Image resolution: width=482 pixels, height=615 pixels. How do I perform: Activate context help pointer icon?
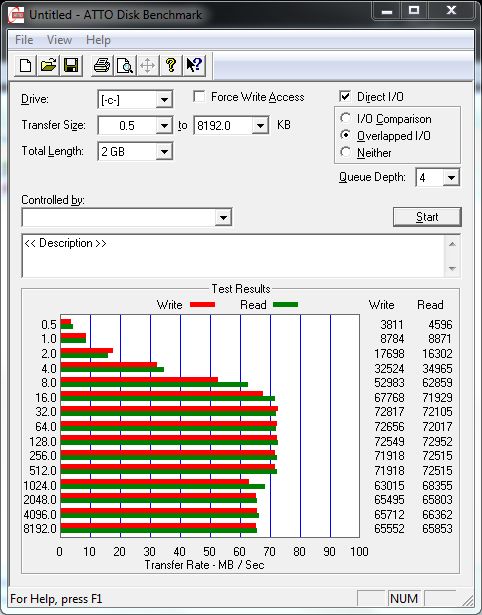(194, 65)
